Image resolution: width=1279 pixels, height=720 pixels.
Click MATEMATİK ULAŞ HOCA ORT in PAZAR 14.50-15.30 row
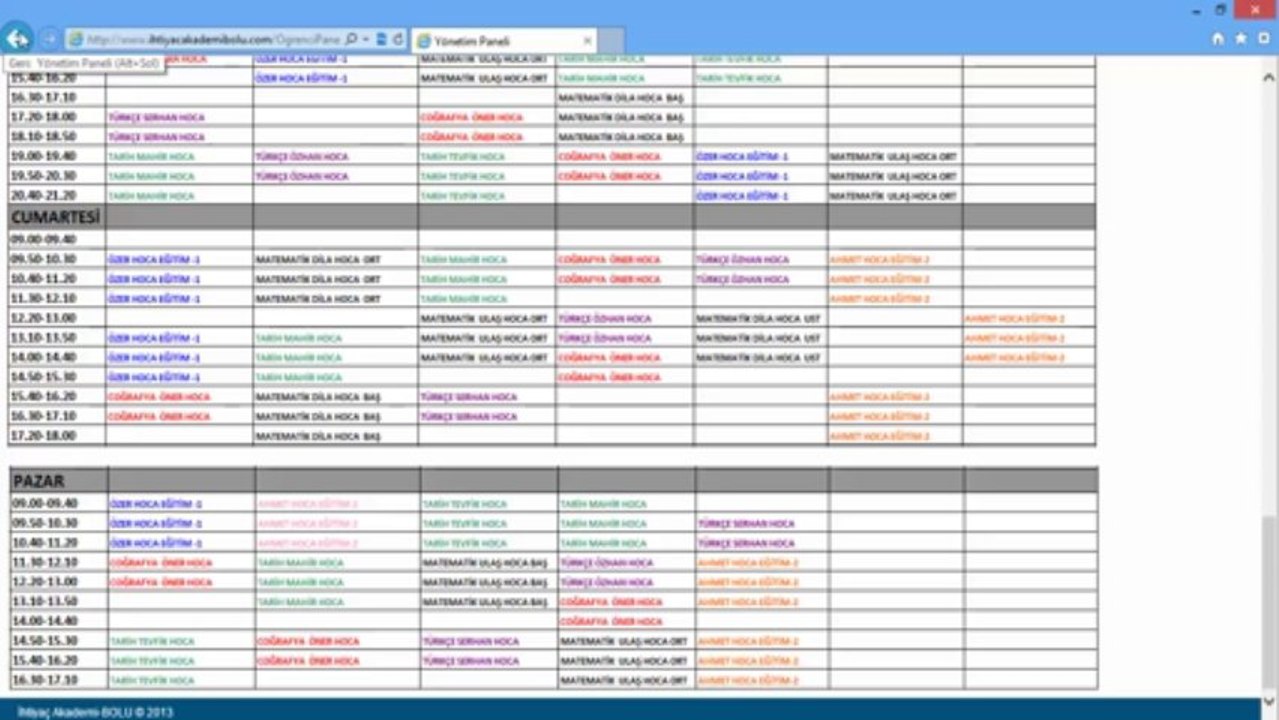click(x=624, y=641)
